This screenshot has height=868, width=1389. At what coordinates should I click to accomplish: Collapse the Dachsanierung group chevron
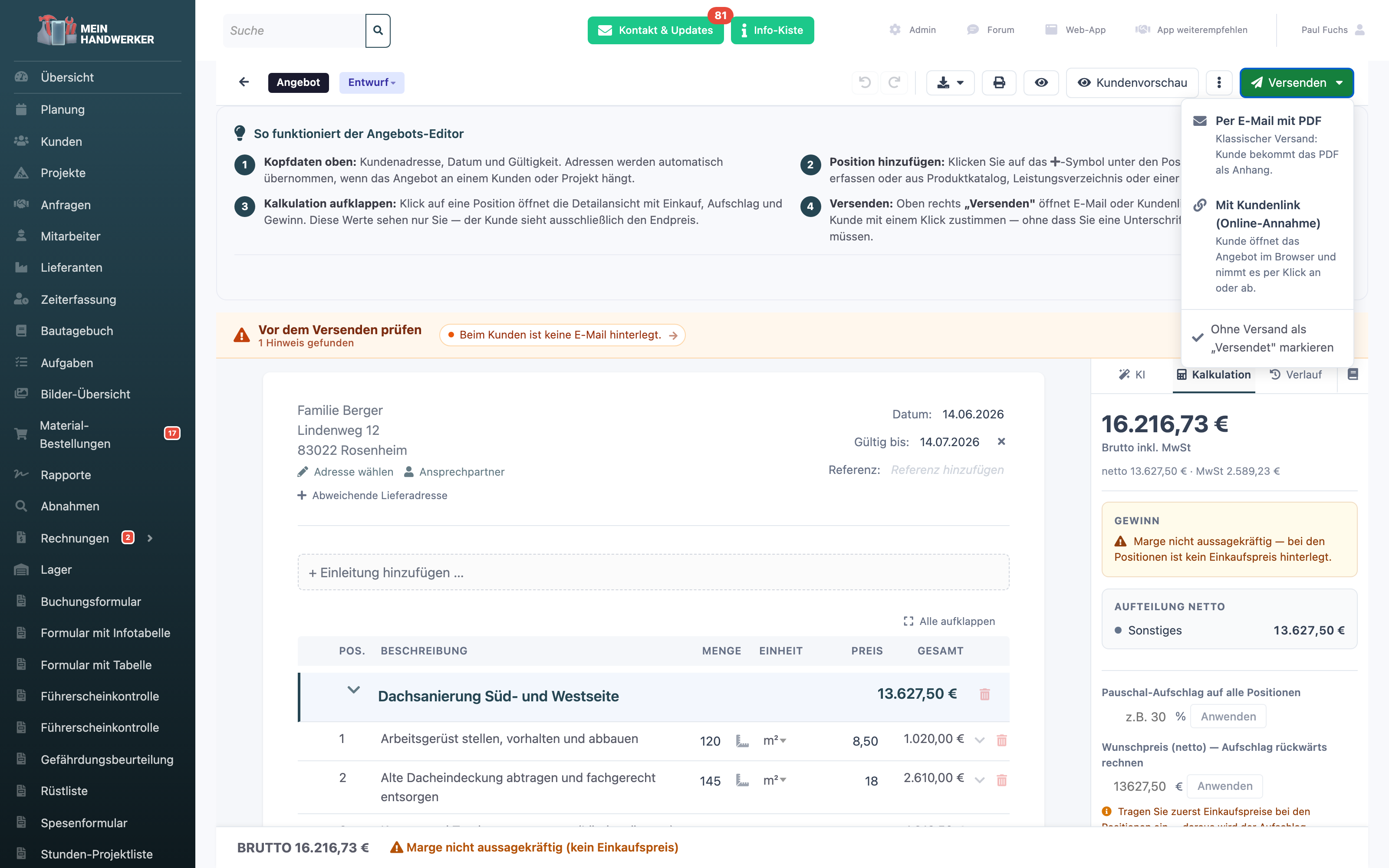click(354, 690)
